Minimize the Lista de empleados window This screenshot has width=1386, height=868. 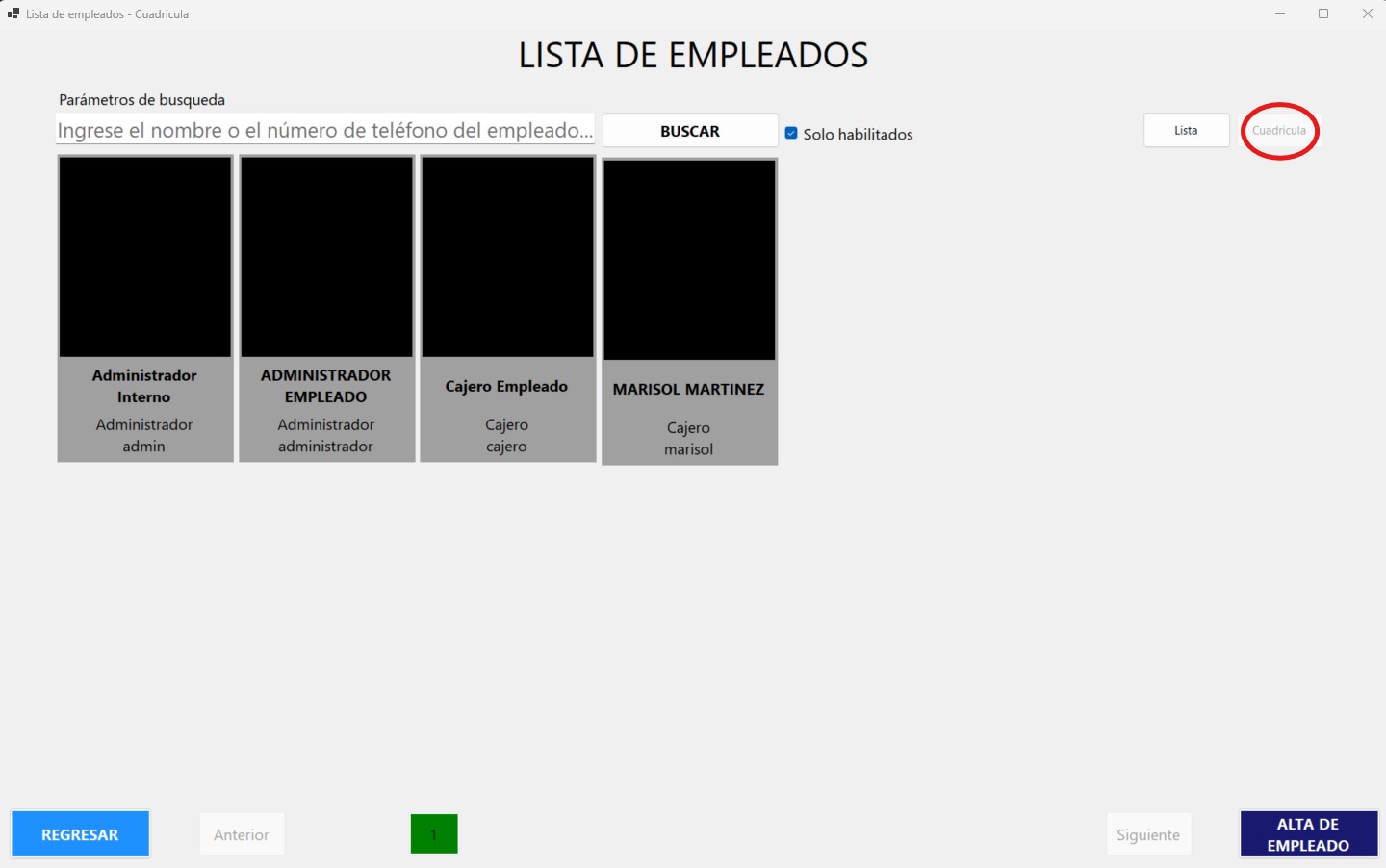coord(1280,13)
